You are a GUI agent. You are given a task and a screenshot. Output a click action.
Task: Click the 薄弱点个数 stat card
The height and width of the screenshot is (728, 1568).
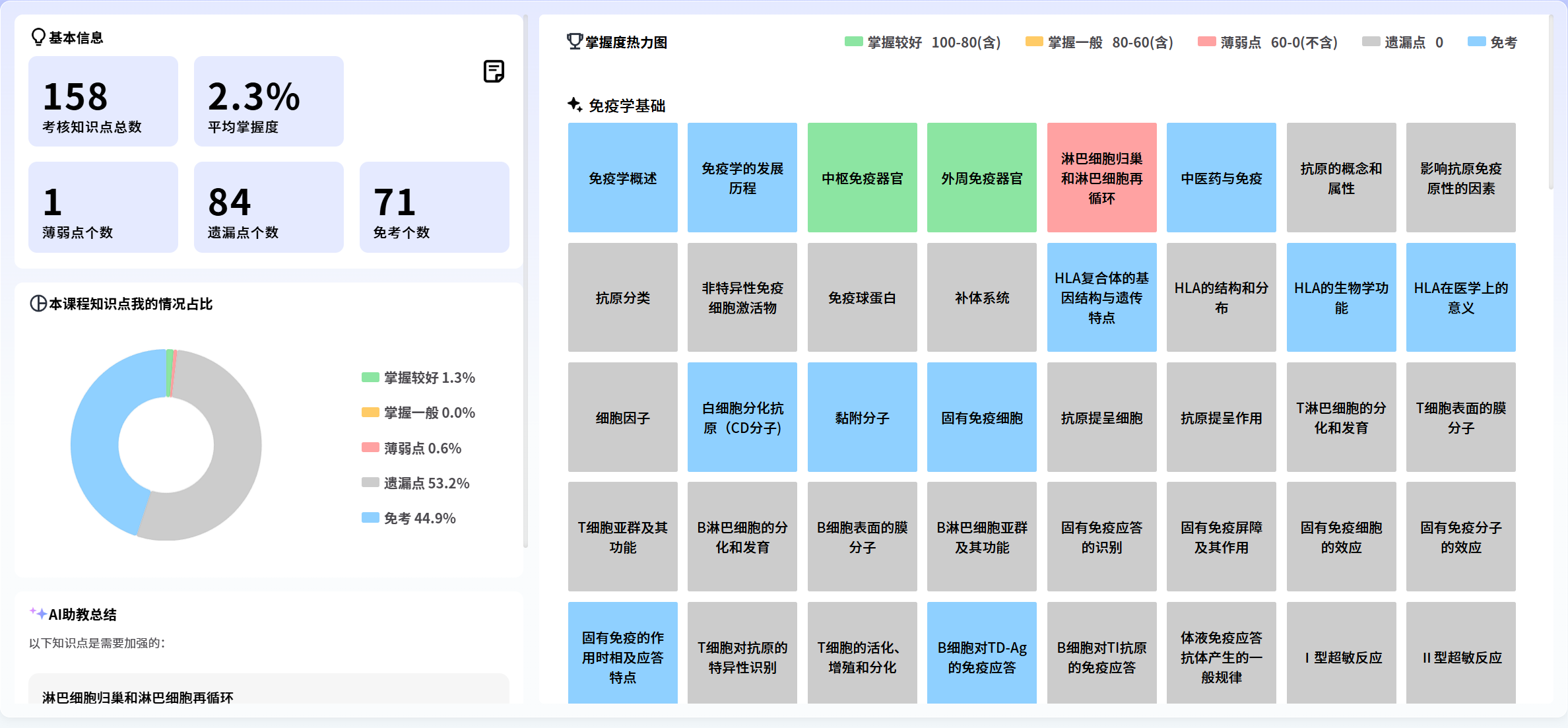[x=103, y=207]
